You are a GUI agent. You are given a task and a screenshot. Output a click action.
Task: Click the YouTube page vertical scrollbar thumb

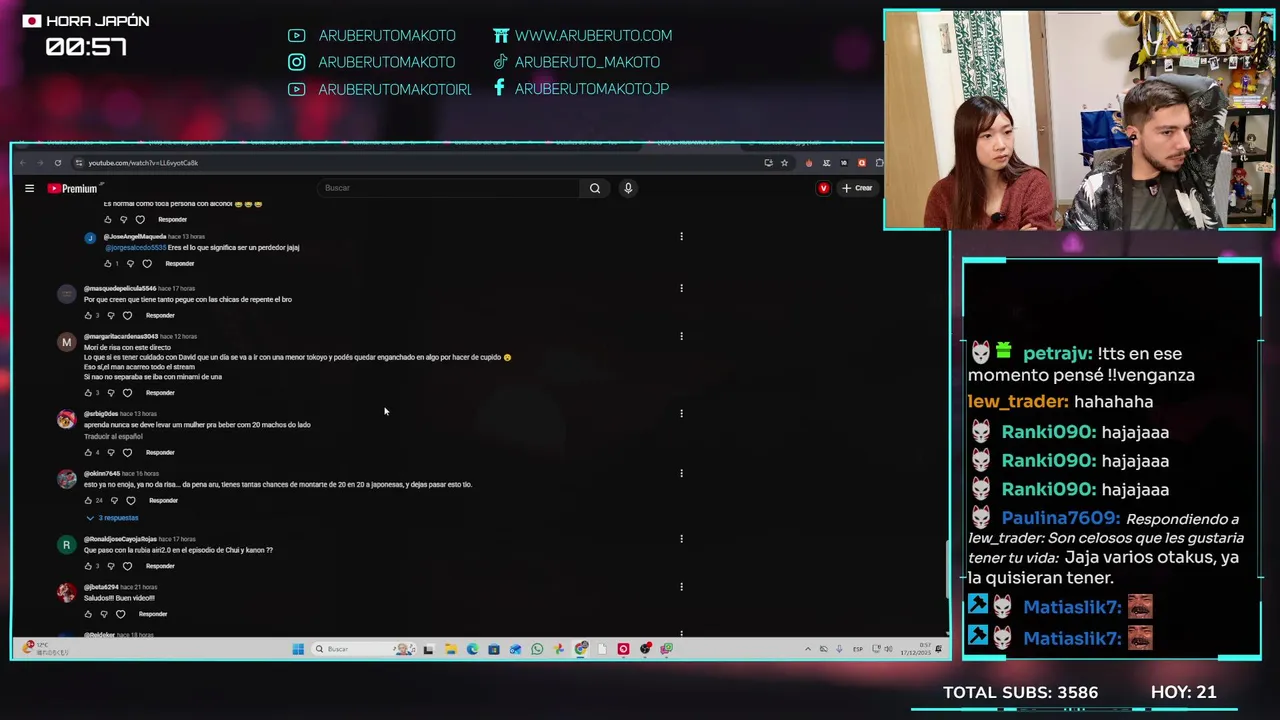click(x=947, y=567)
